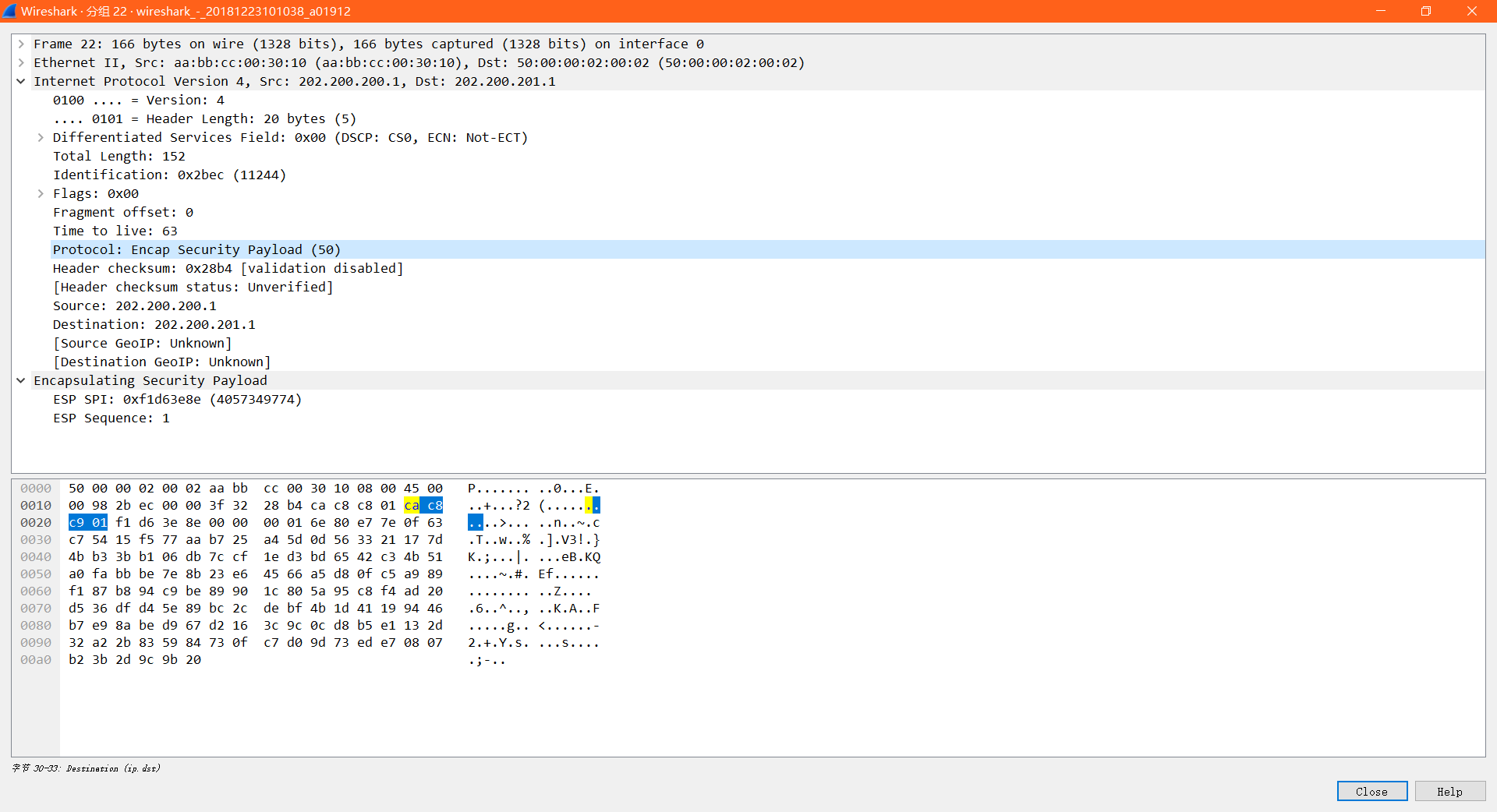Click highlighted bytes c9 01 in row 0020
The image size is (1497, 812).
tap(88, 523)
